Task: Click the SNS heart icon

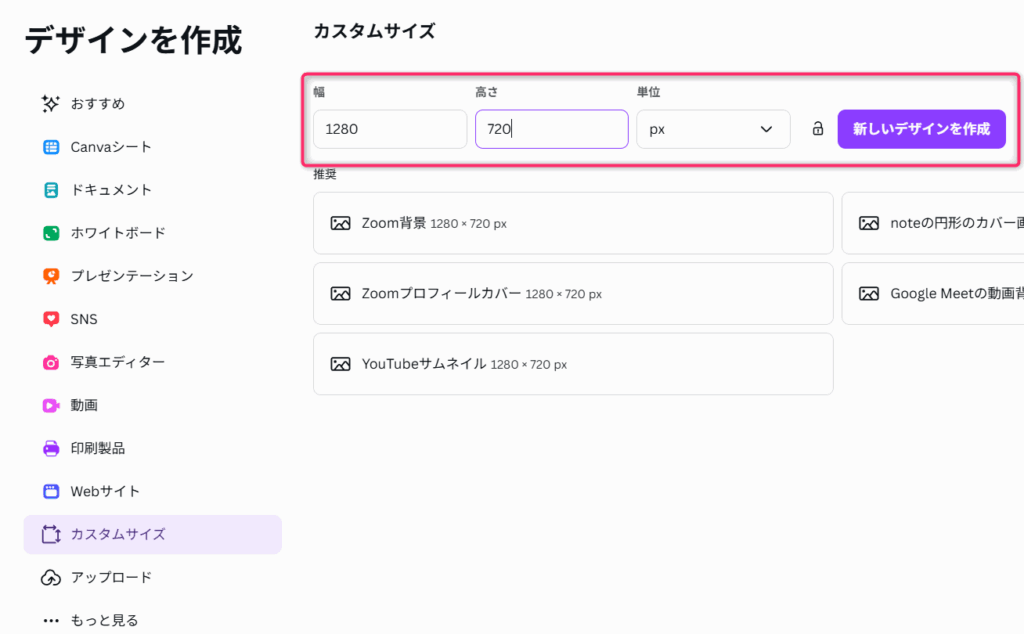Action: (51, 319)
